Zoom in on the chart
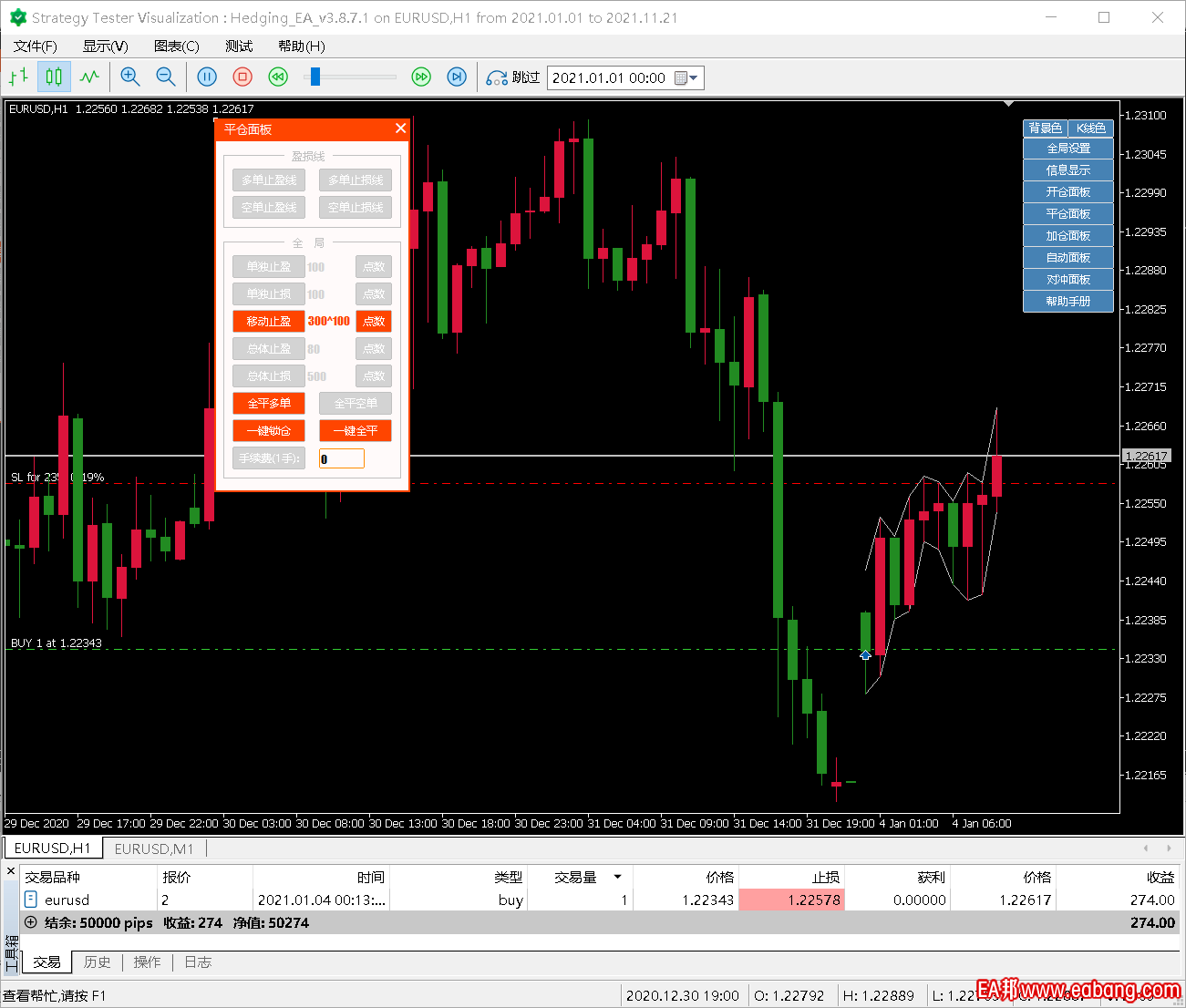 coord(130,77)
